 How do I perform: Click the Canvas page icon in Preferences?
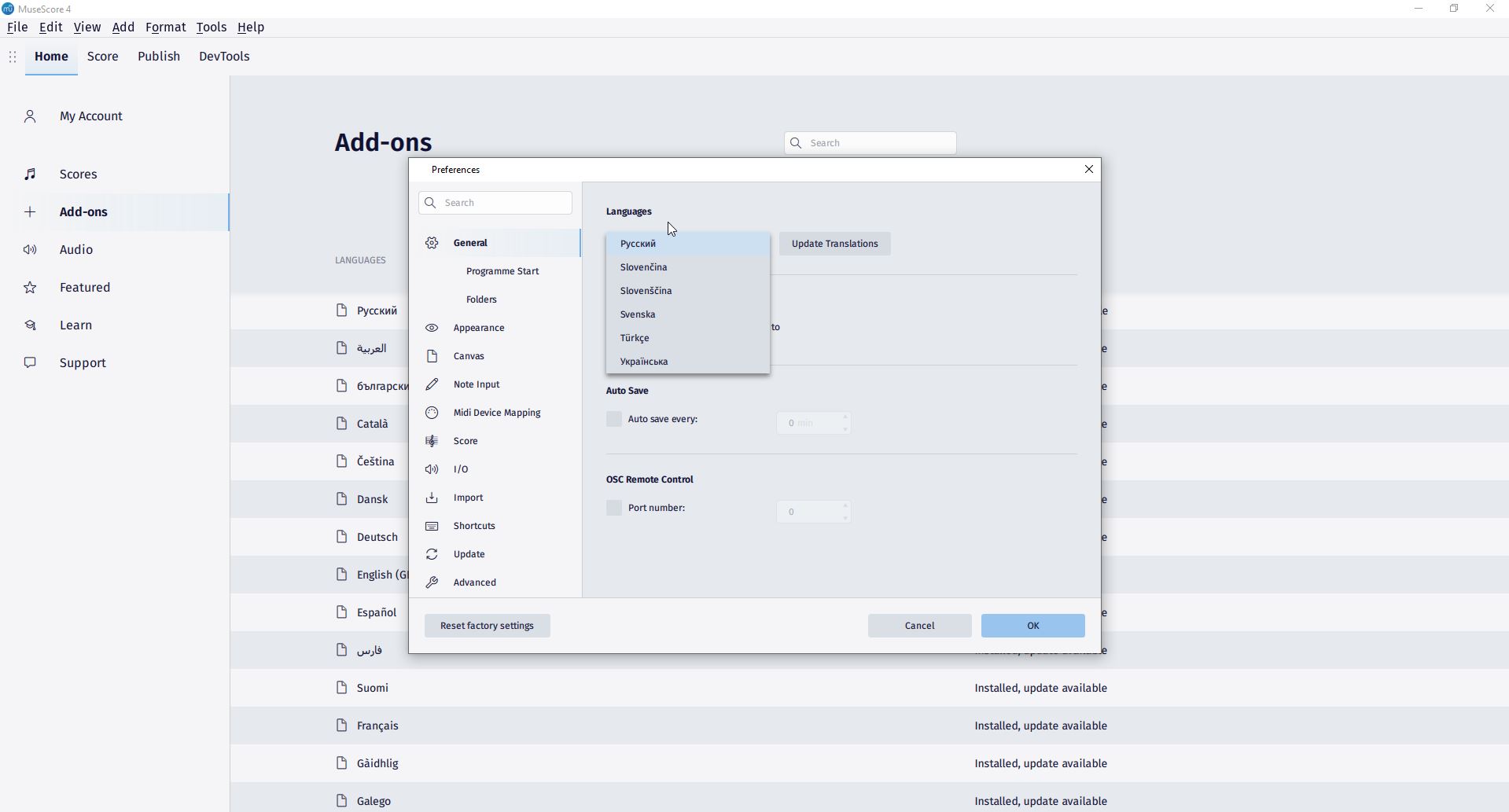pos(432,356)
